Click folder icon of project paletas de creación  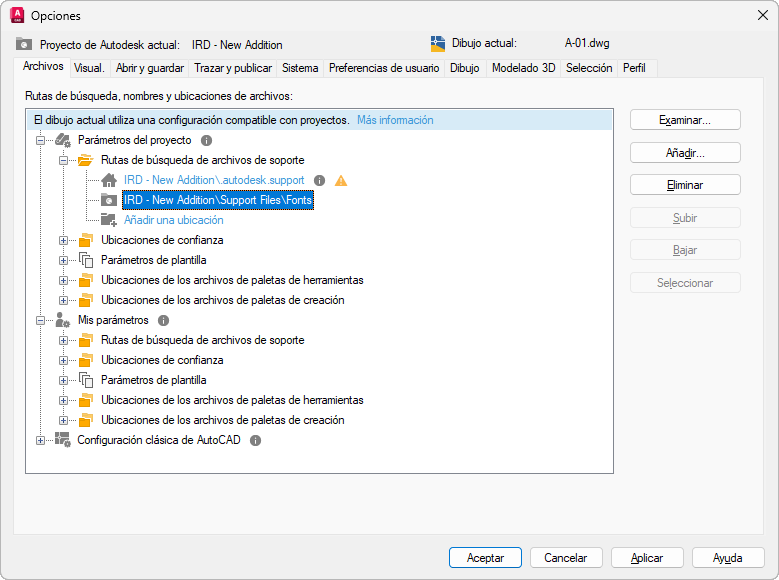click(x=85, y=300)
